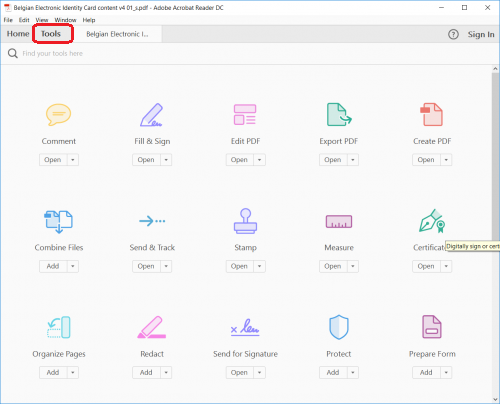The width and height of the screenshot is (500, 404).
Task: Select the Stamp tool icon
Action: point(245,221)
